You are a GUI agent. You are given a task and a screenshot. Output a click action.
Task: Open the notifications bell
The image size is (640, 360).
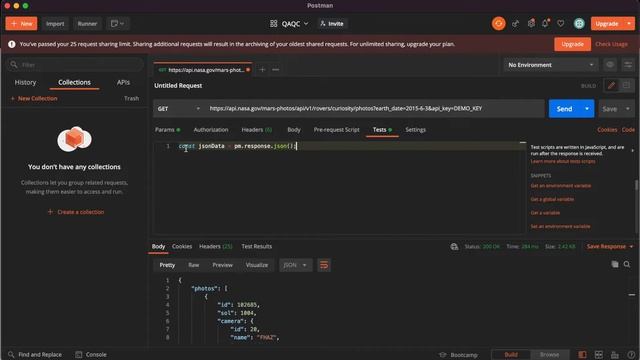click(x=545, y=24)
